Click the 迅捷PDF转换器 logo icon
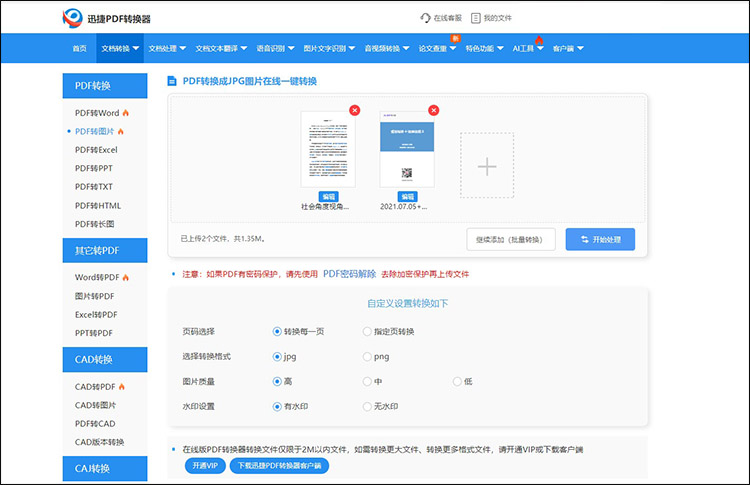This screenshot has height=485, width=750. 73,18
